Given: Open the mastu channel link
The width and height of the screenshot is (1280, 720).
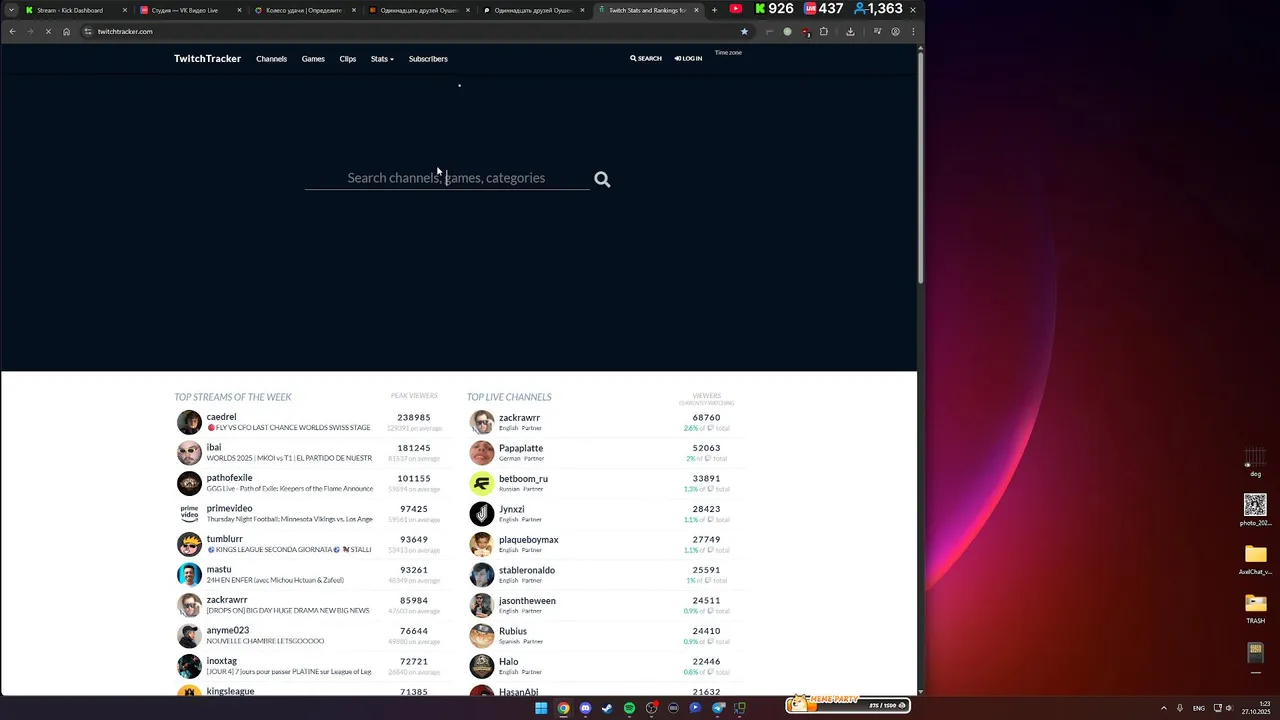Looking at the screenshot, I should click(x=219, y=569).
